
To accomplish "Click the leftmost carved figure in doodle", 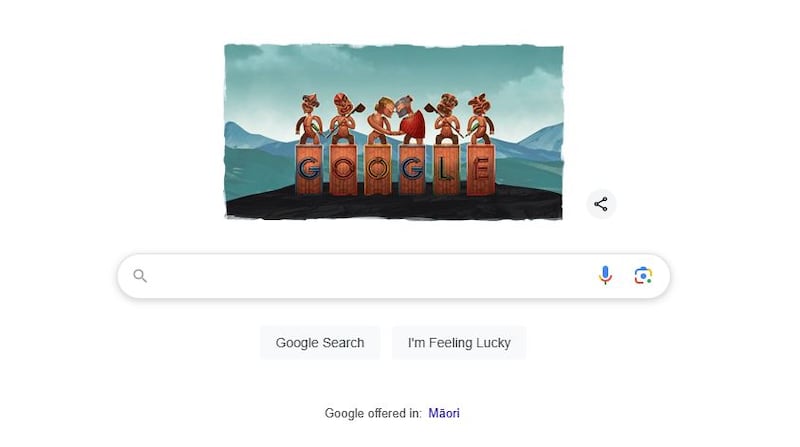I will (310, 119).
